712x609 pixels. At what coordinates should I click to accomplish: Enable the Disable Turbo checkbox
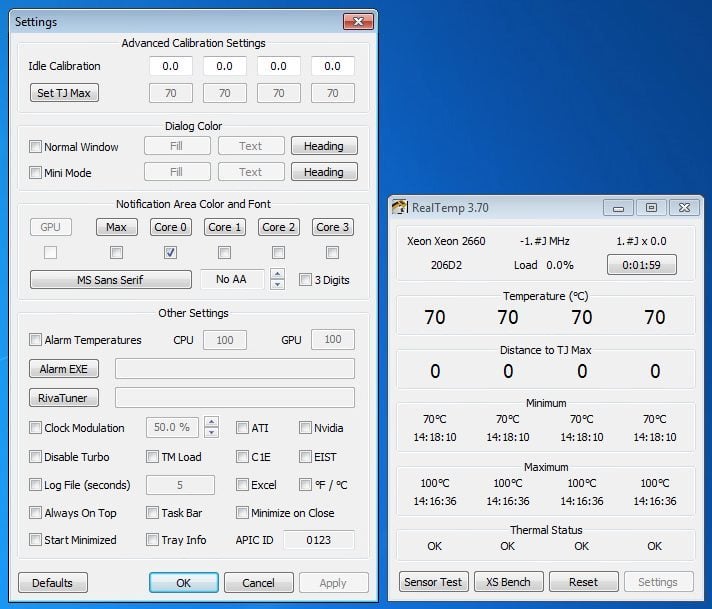click(35, 456)
